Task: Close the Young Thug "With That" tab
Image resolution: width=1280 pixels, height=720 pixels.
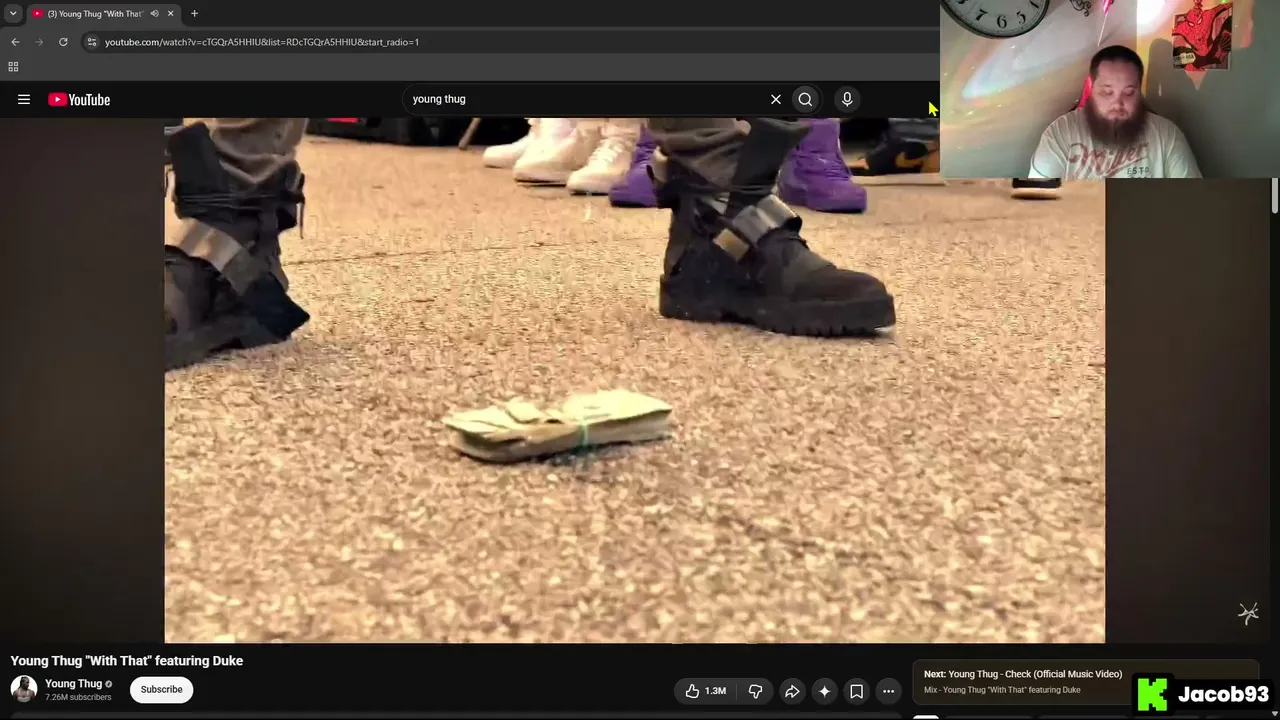Action: 170,14
